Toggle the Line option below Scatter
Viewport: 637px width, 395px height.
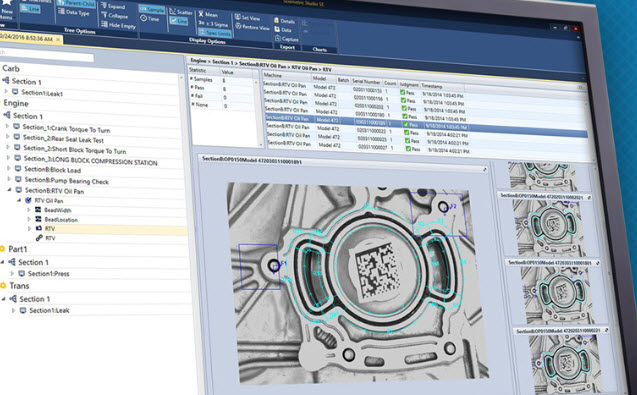(x=179, y=21)
